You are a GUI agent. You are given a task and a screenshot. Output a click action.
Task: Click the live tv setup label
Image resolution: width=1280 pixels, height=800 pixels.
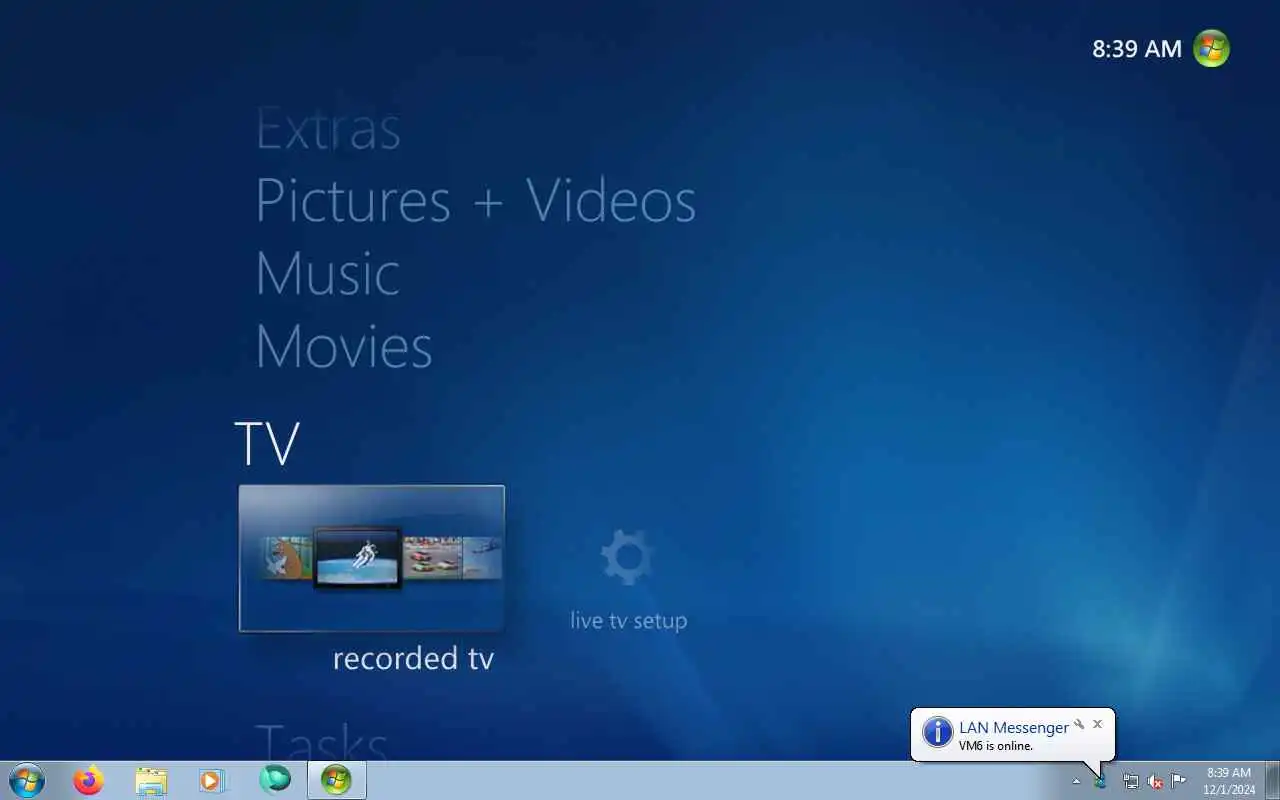point(628,620)
